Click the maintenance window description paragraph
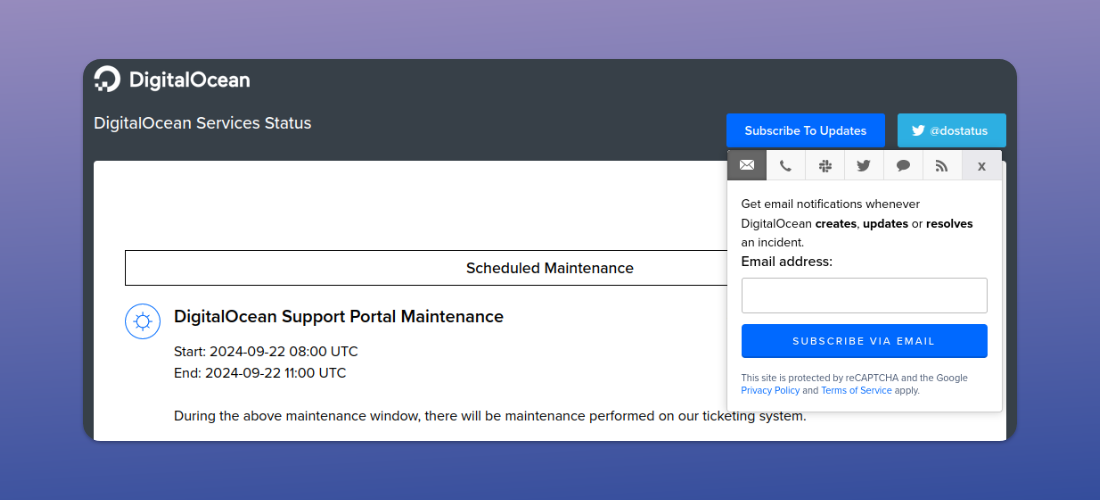 pos(490,417)
